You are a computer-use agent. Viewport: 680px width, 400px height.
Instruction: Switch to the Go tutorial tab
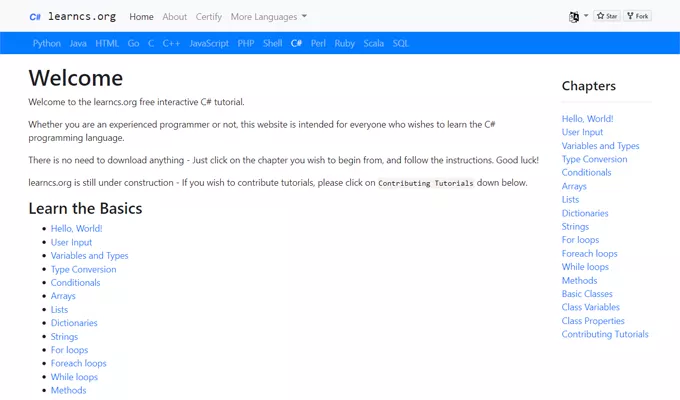(x=134, y=43)
